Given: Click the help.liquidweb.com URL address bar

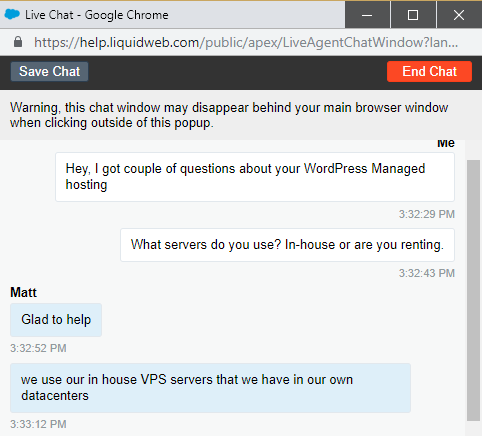Looking at the screenshot, I should point(246,42).
